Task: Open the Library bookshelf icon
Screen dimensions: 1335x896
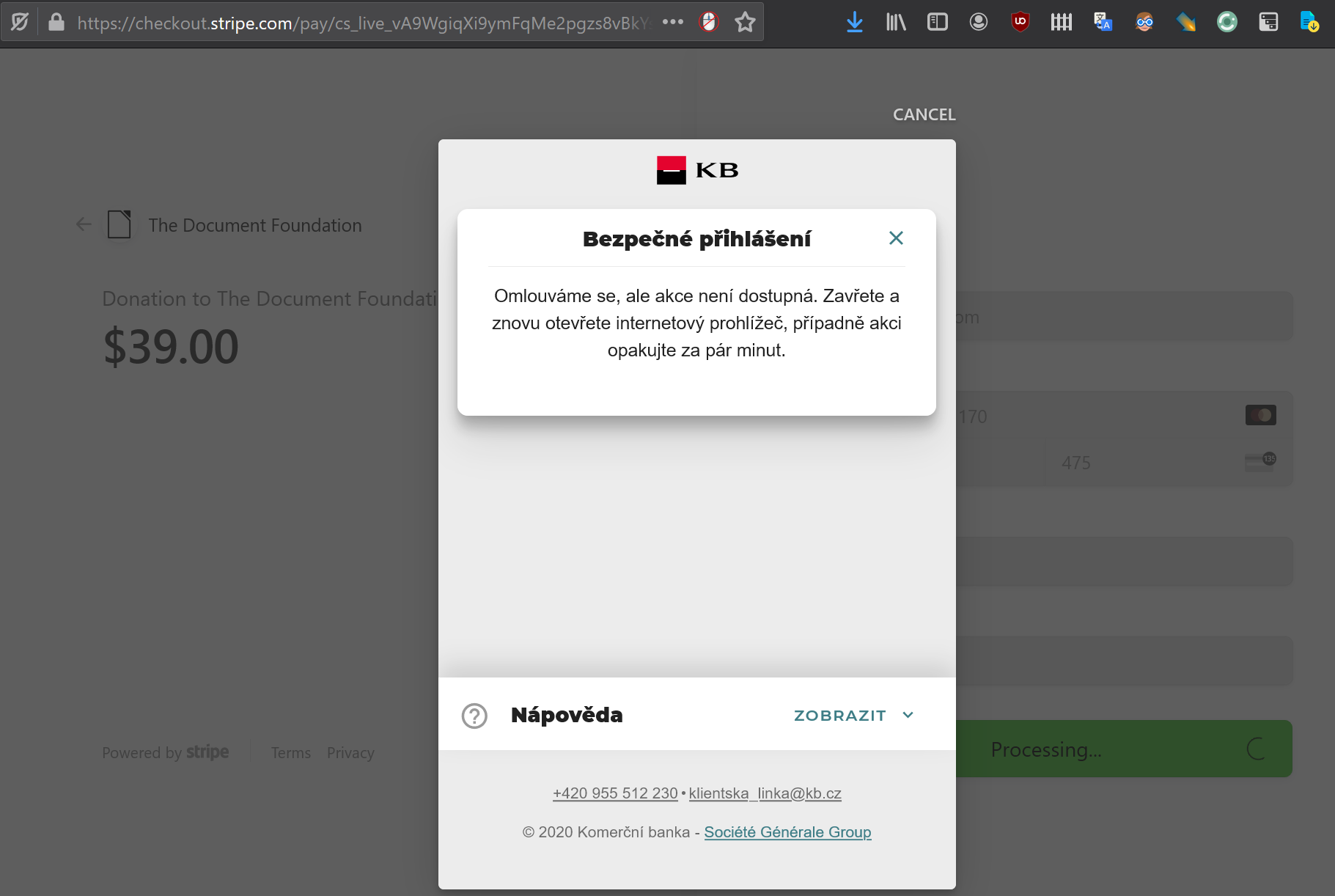Action: pos(896,22)
